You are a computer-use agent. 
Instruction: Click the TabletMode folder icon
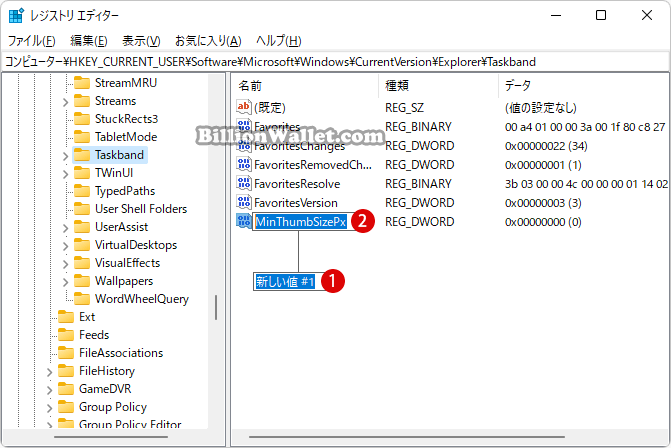[x=82, y=136]
